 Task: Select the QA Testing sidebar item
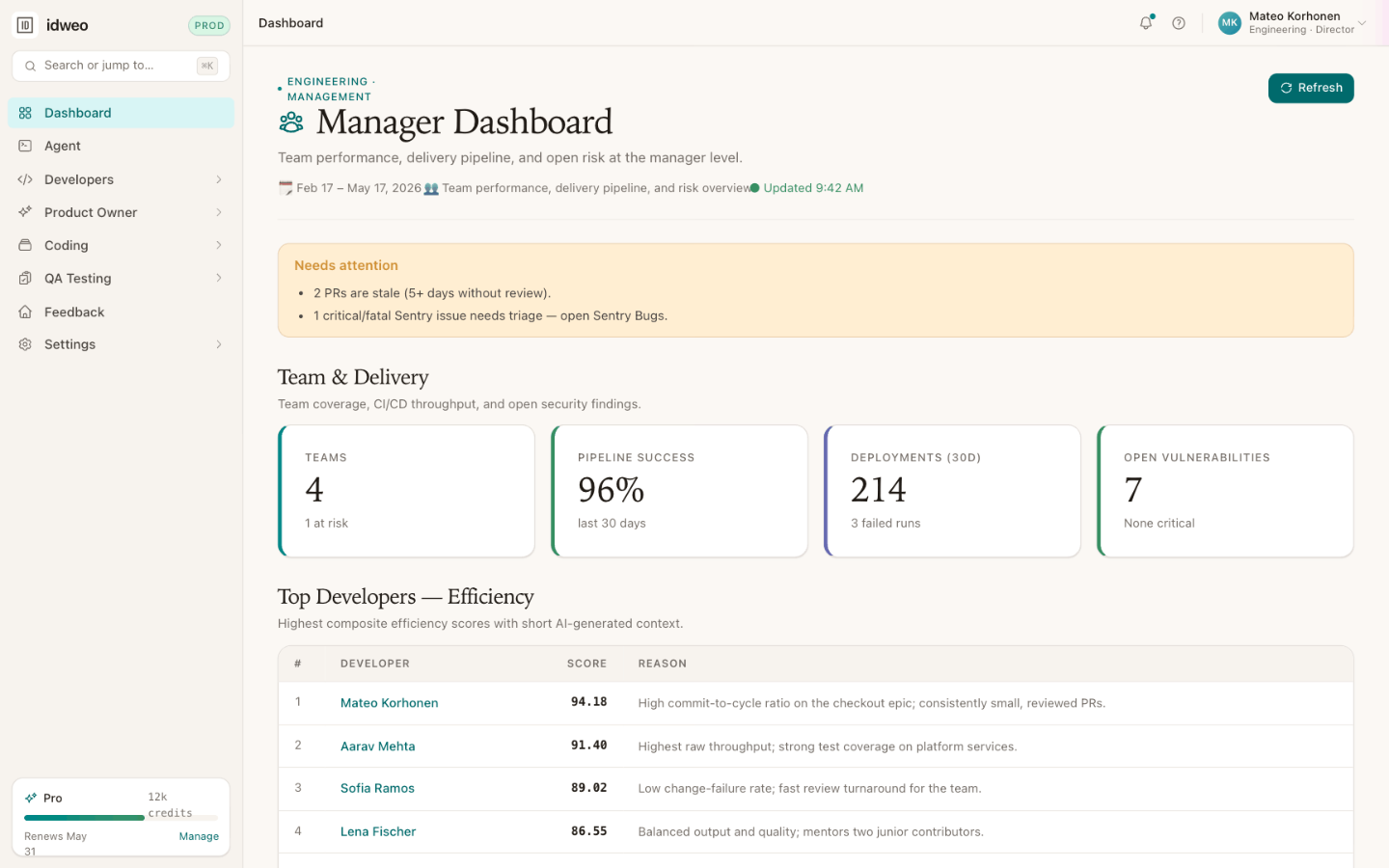pyautogui.click(x=121, y=278)
